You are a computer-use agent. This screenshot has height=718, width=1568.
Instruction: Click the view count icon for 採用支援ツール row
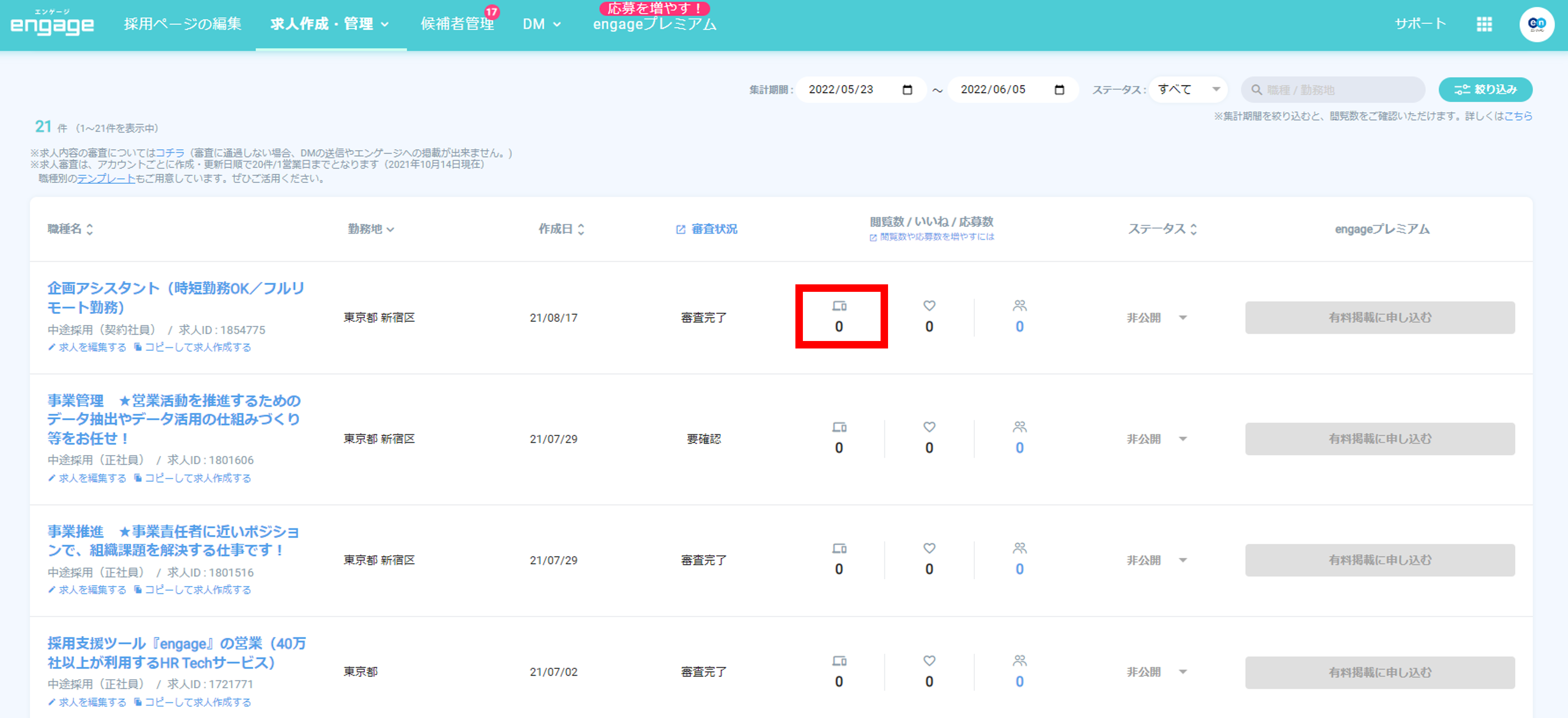[839, 661]
